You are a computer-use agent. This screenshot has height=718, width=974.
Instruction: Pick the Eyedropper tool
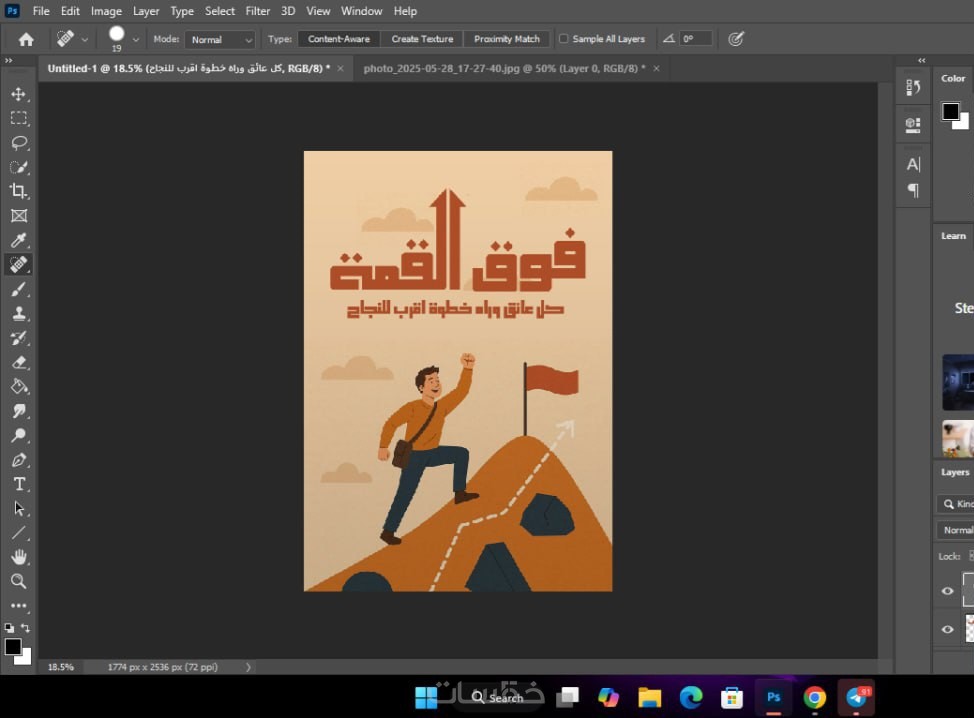pyautogui.click(x=19, y=240)
